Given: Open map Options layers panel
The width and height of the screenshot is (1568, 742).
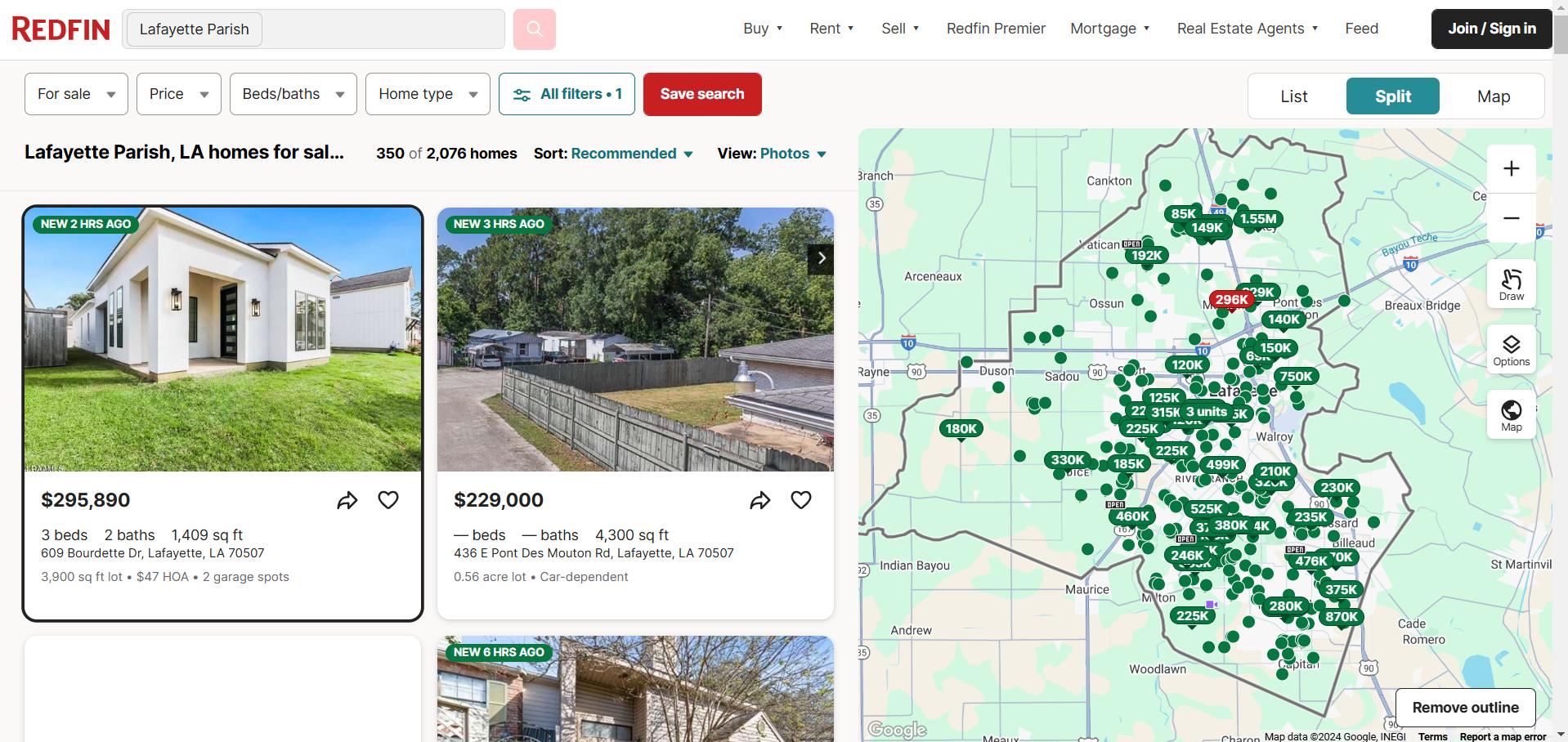Looking at the screenshot, I should (x=1512, y=349).
